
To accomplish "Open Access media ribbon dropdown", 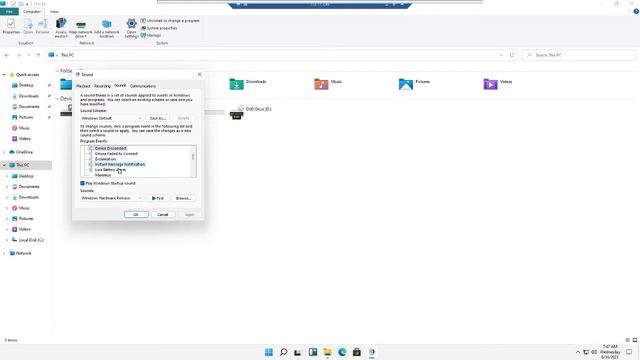I will 61,28.
